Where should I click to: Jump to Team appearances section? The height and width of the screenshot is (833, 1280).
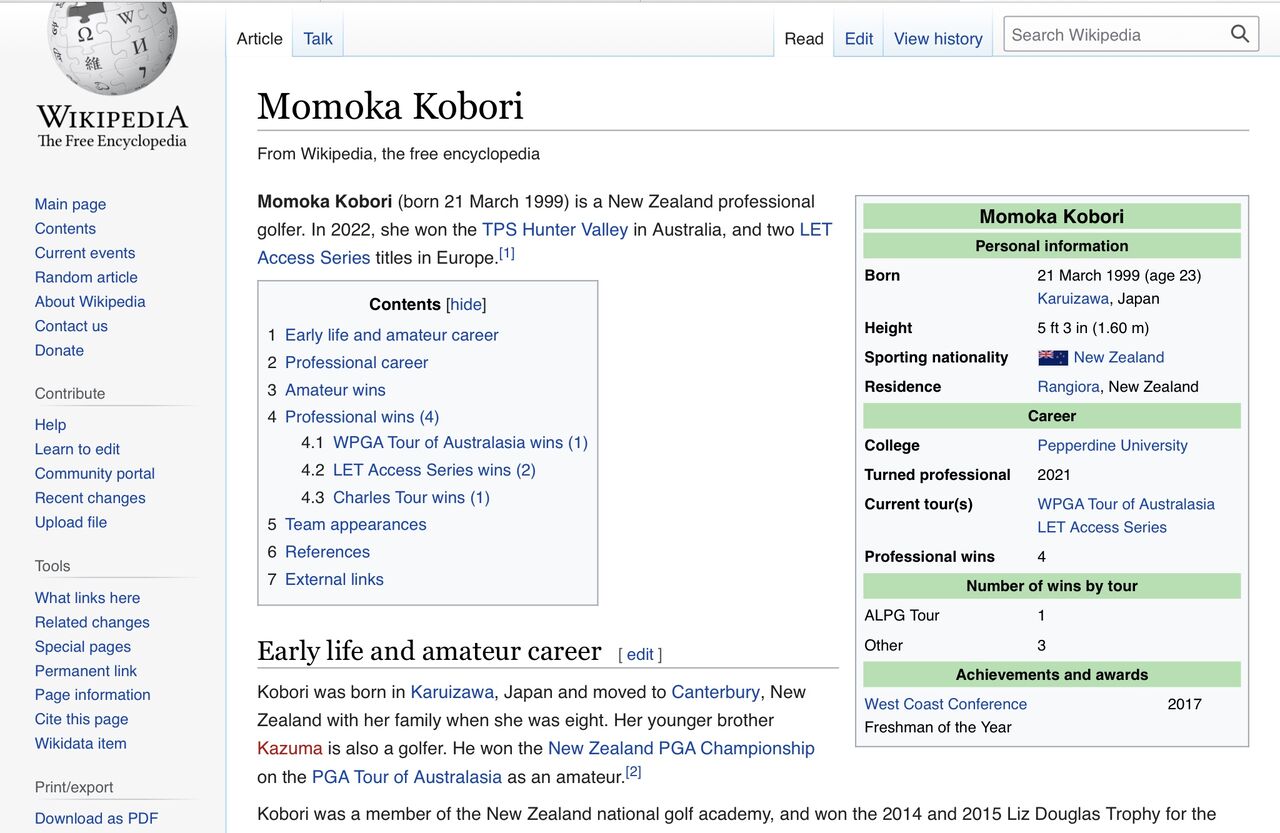355,524
